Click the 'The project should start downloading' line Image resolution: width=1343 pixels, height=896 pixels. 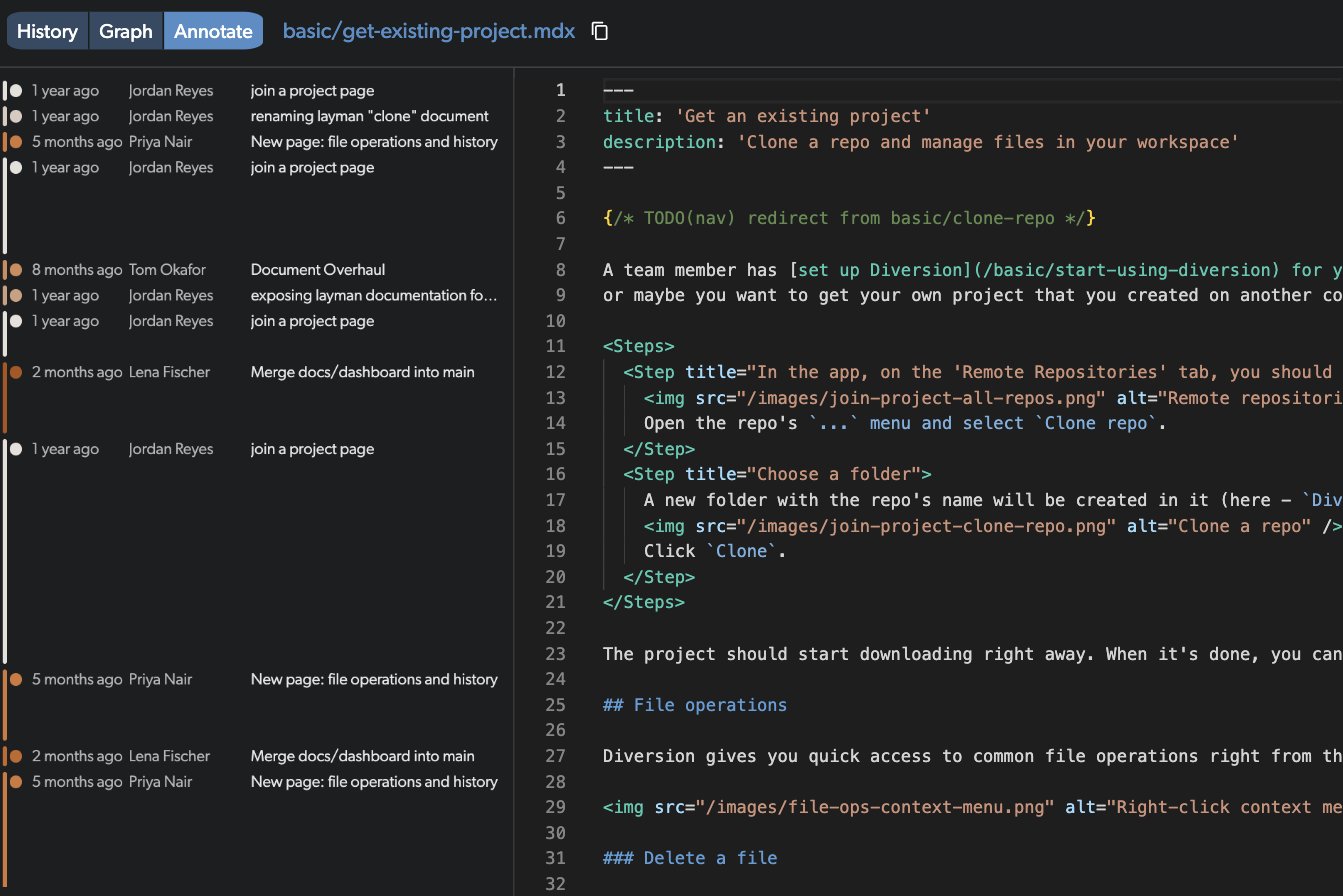973,654
